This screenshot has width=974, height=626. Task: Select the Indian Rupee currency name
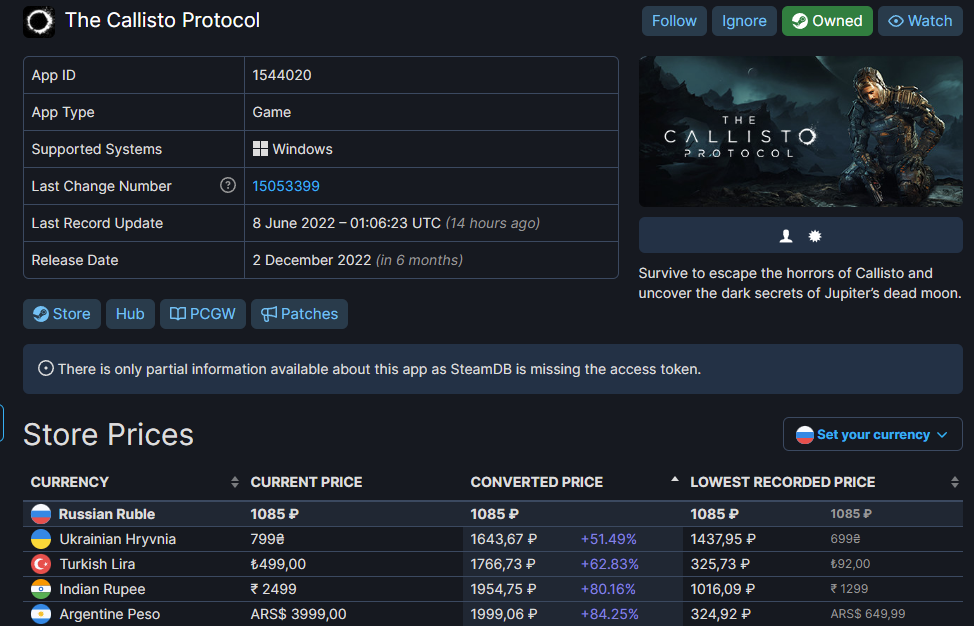pyautogui.click(x=102, y=589)
